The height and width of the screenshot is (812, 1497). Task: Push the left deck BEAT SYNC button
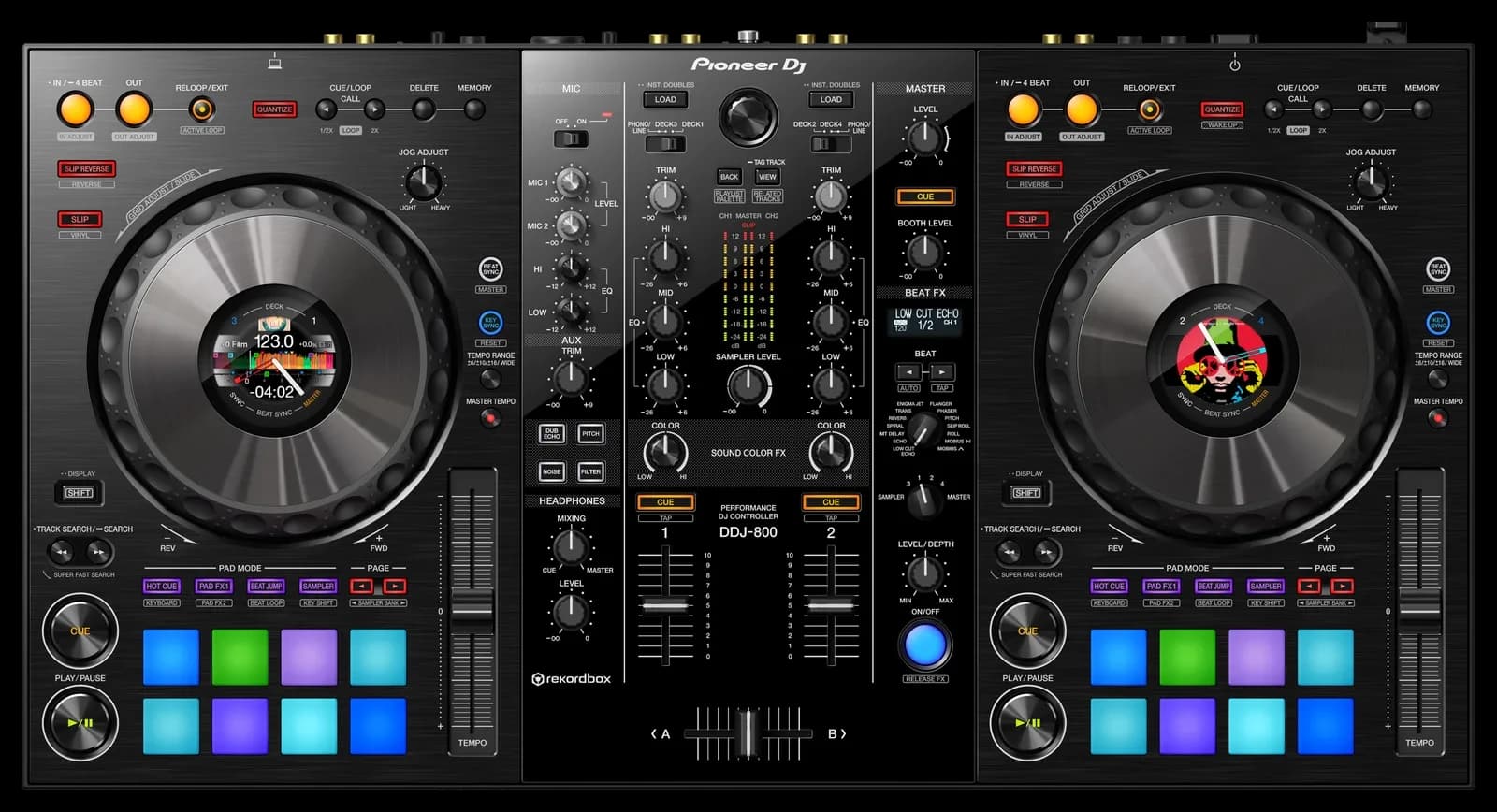[490, 269]
